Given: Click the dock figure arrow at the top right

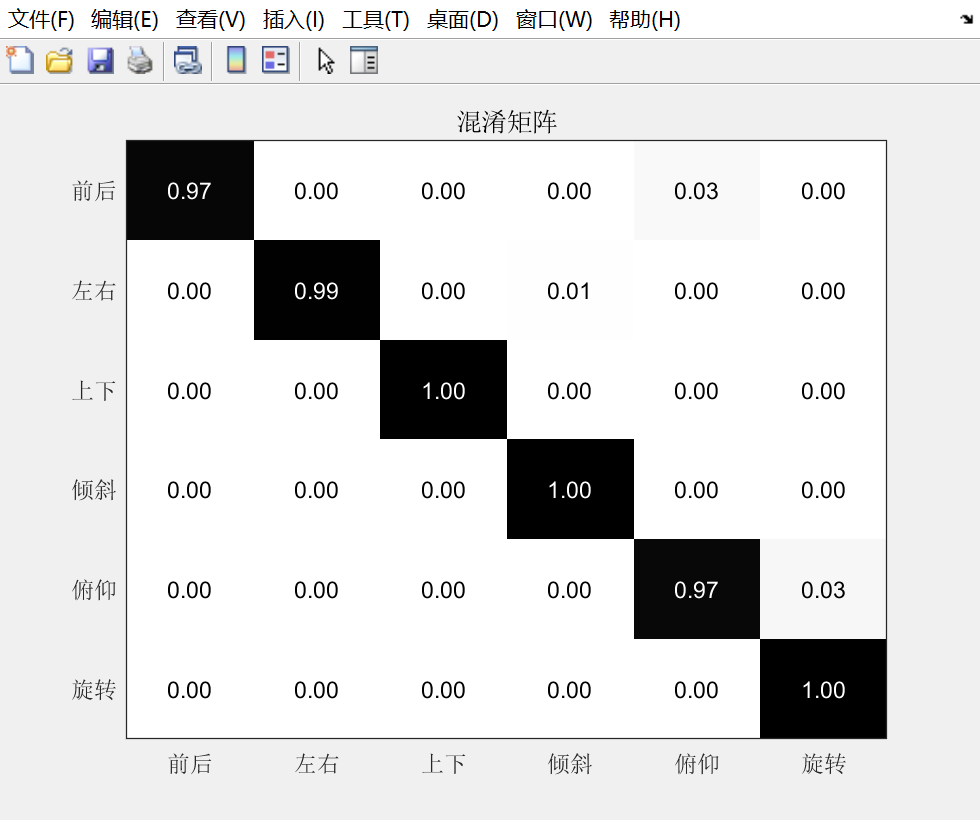Looking at the screenshot, I should [x=967, y=19].
